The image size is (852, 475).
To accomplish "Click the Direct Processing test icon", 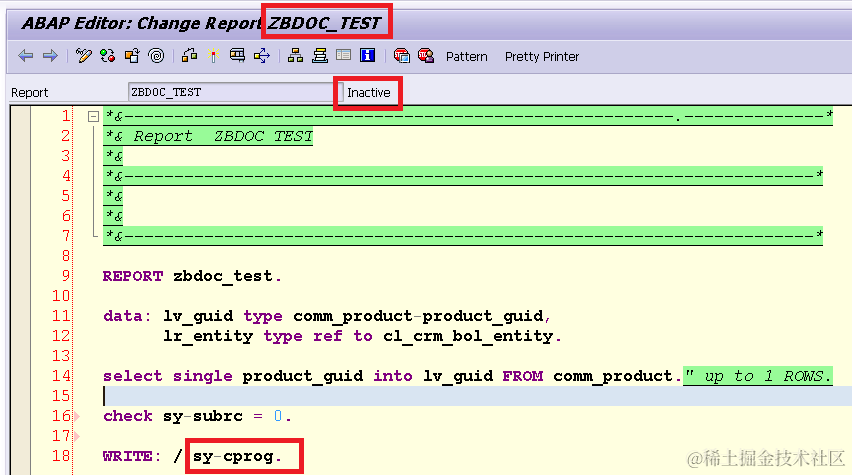I will tap(237, 55).
